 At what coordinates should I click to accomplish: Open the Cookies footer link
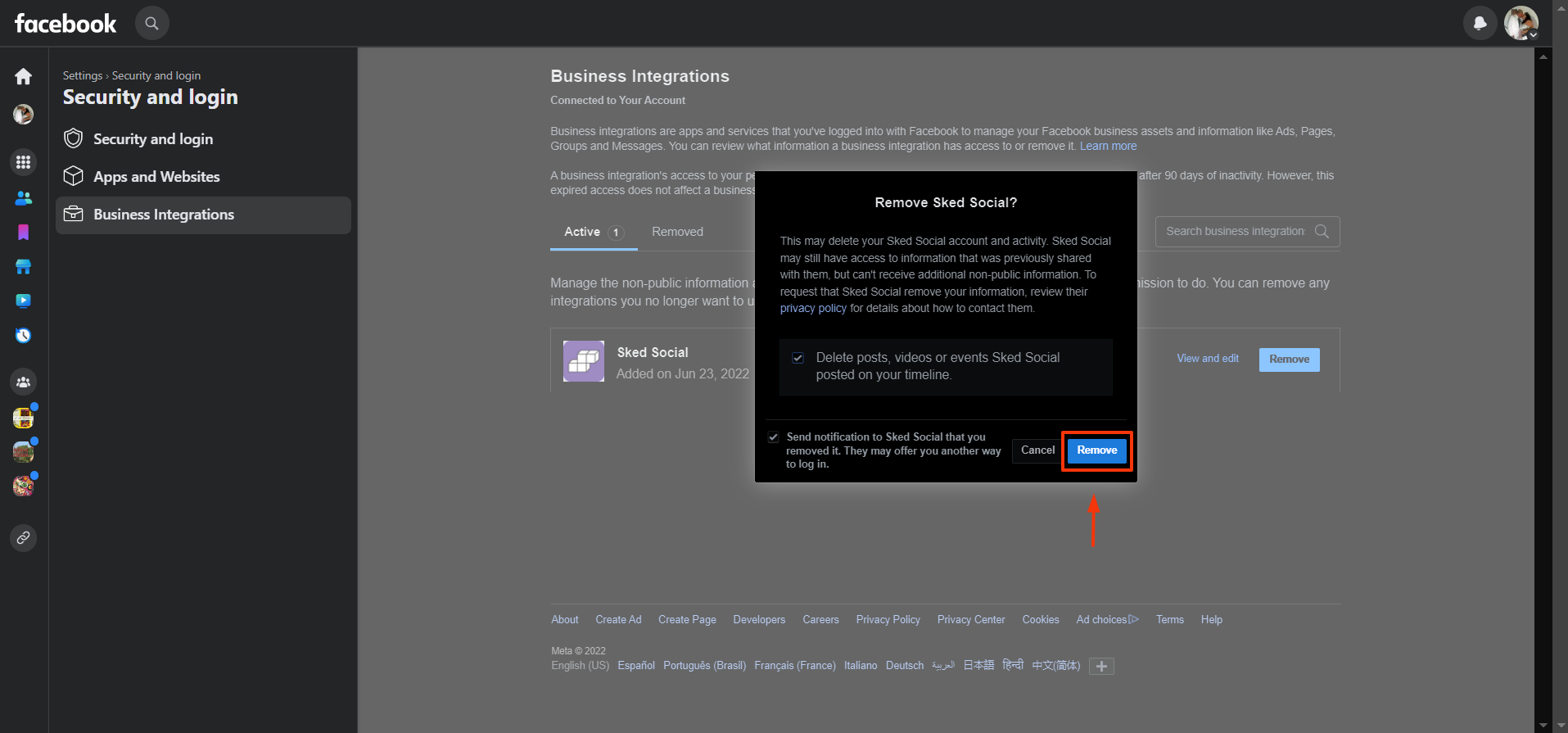tap(1041, 620)
